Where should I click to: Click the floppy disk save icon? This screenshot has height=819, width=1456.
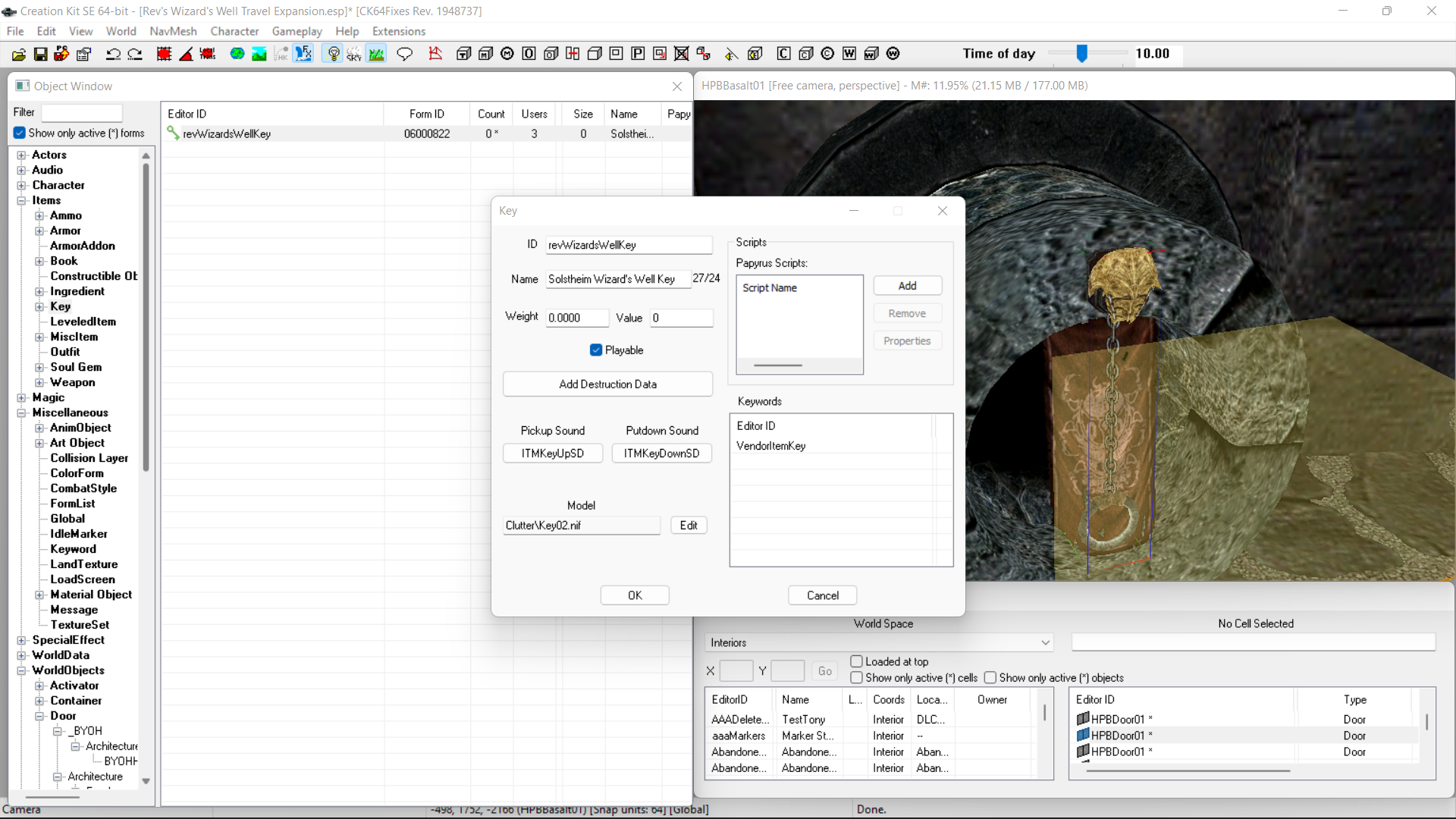click(41, 54)
